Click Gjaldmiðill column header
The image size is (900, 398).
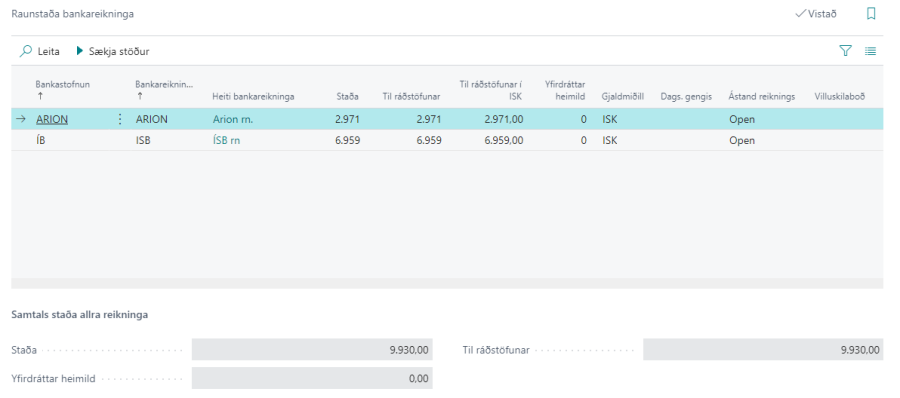[623, 96]
